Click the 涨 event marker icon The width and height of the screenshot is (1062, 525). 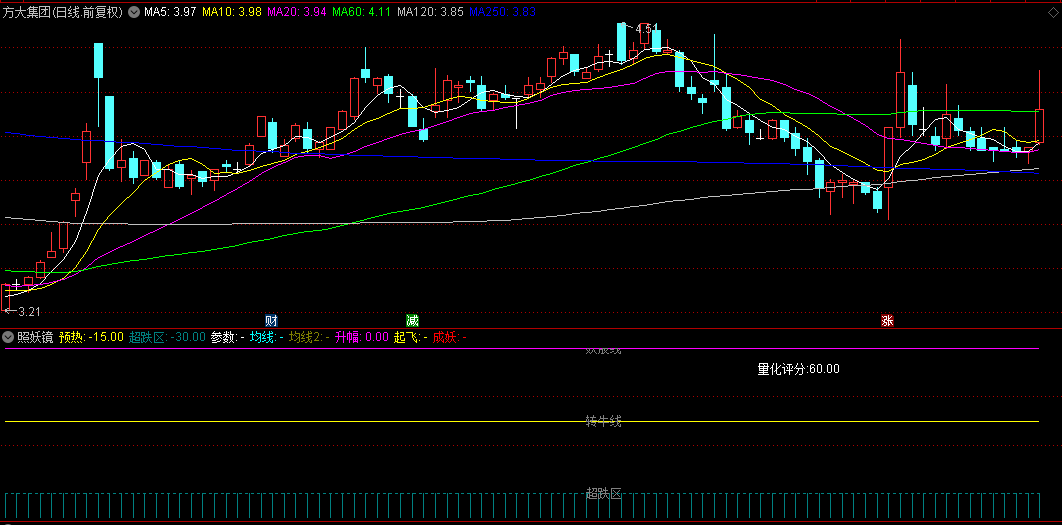pyautogui.click(x=887, y=320)
